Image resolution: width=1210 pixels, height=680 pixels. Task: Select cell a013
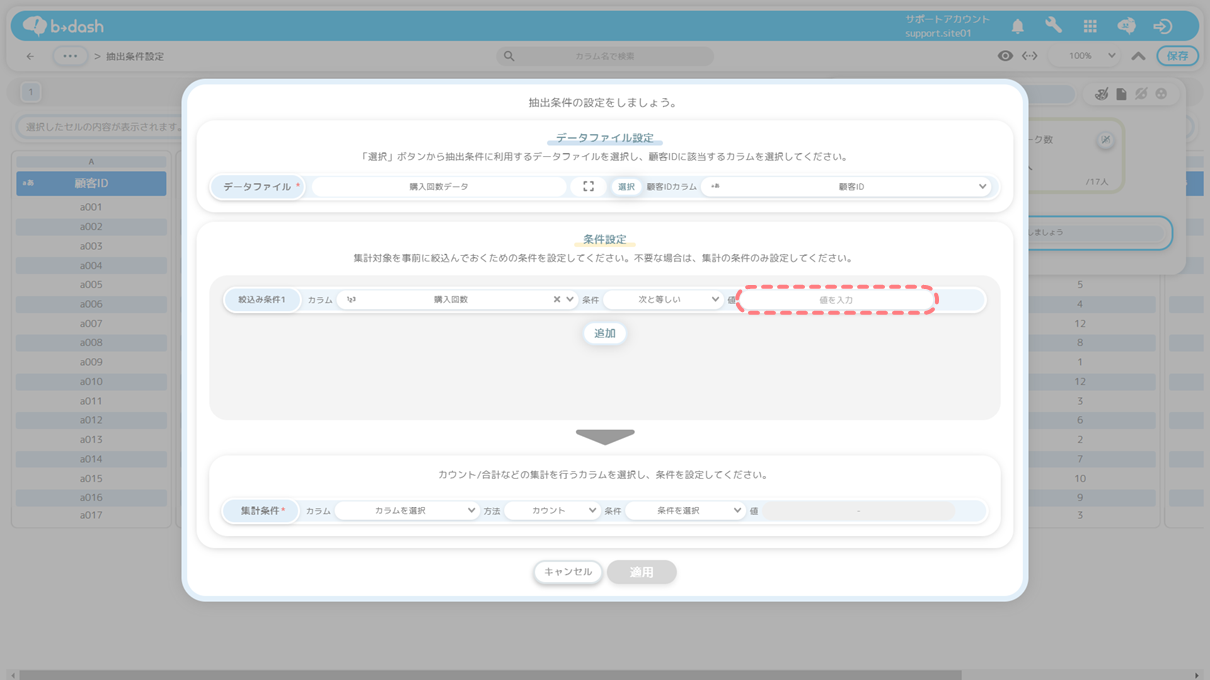point(91,440)
